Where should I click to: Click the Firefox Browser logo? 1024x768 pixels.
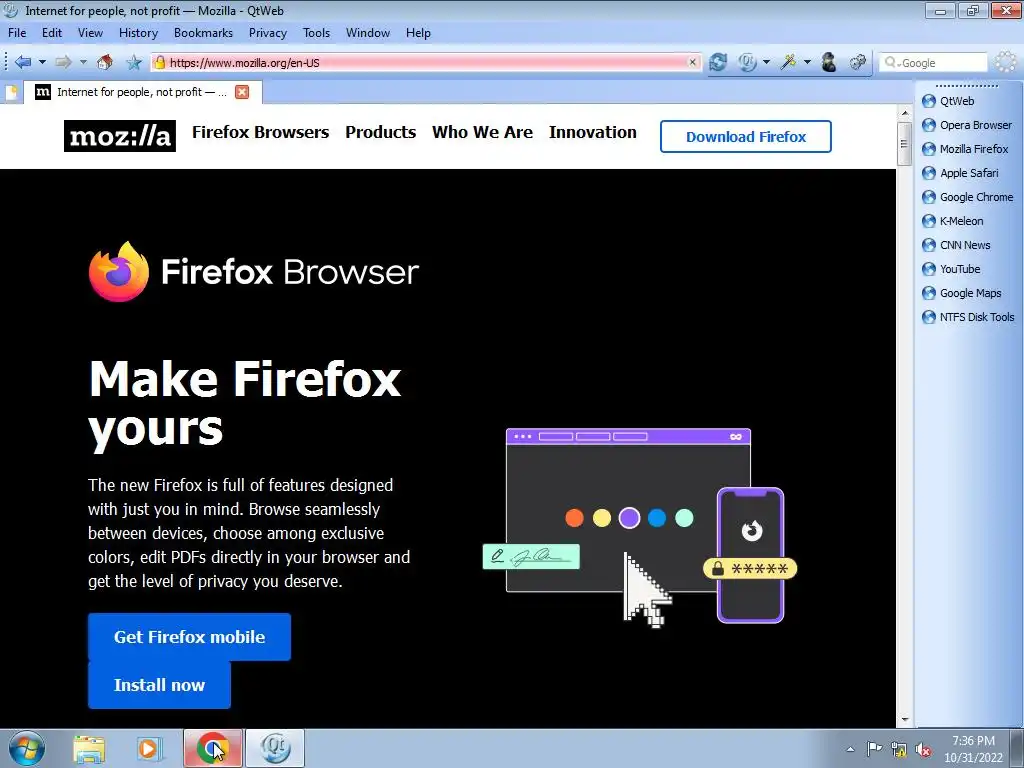tap(253, 272)
